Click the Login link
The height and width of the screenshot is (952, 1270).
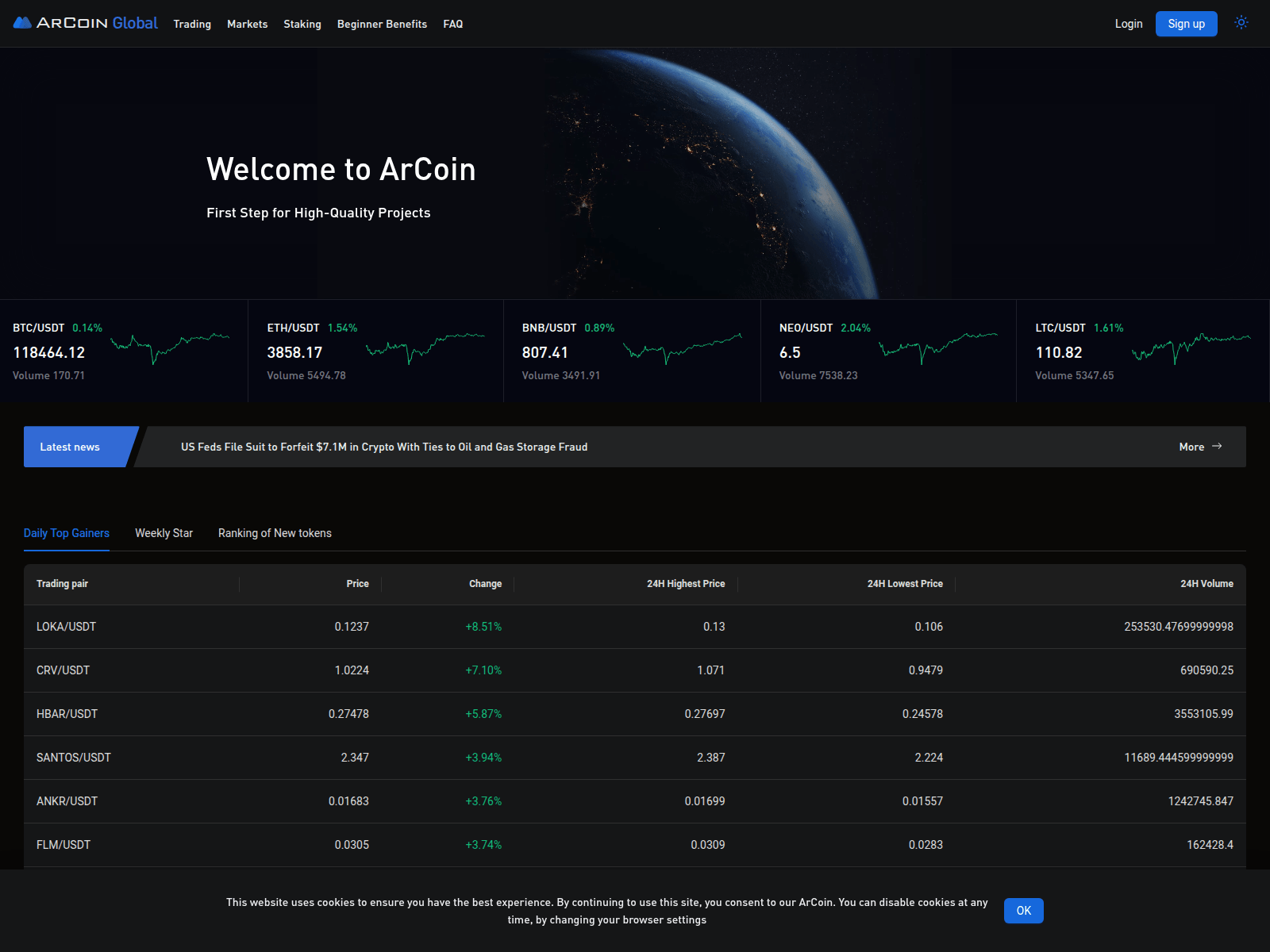click(x=1128, y=24)
